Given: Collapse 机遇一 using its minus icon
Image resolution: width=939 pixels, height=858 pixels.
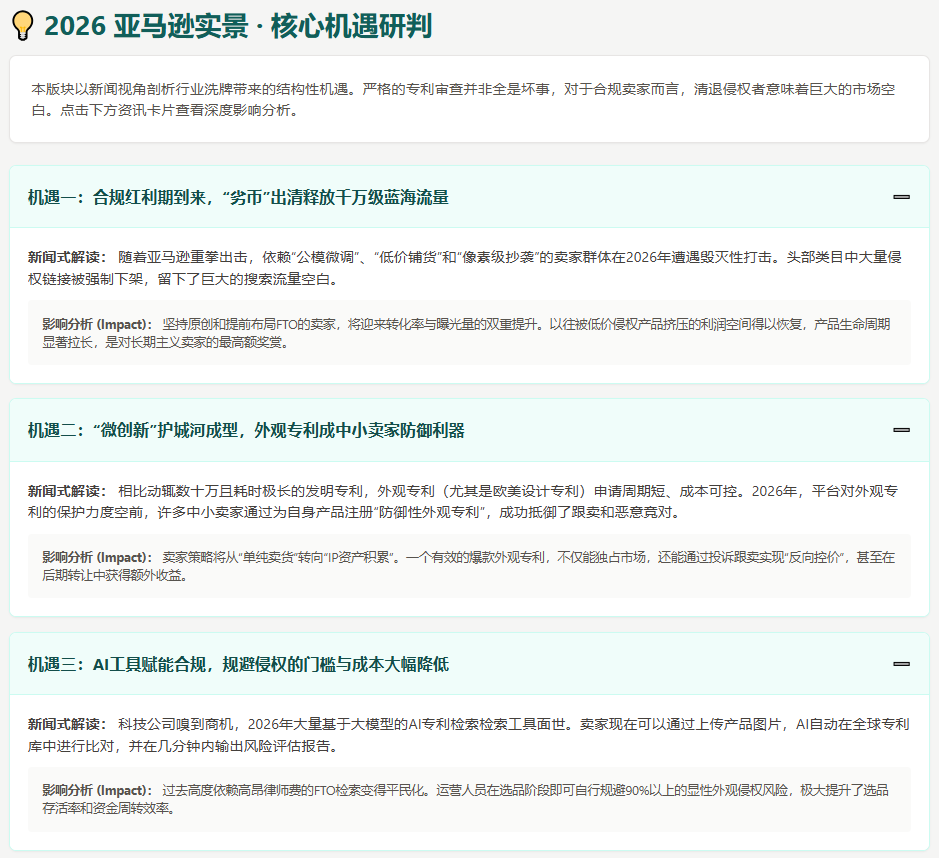Looking at the screenshot, I should pos(901,197).
